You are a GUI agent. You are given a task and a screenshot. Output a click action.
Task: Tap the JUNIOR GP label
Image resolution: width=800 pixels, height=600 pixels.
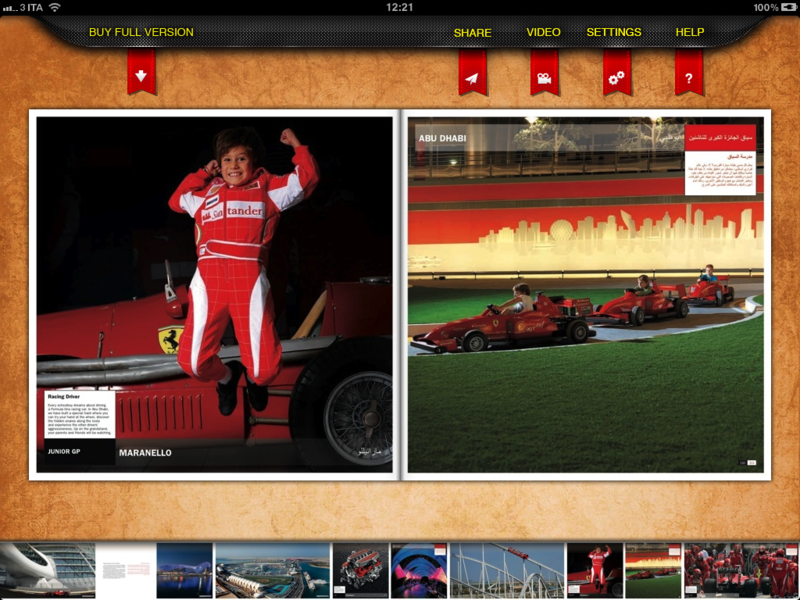[x=64, y=452]
